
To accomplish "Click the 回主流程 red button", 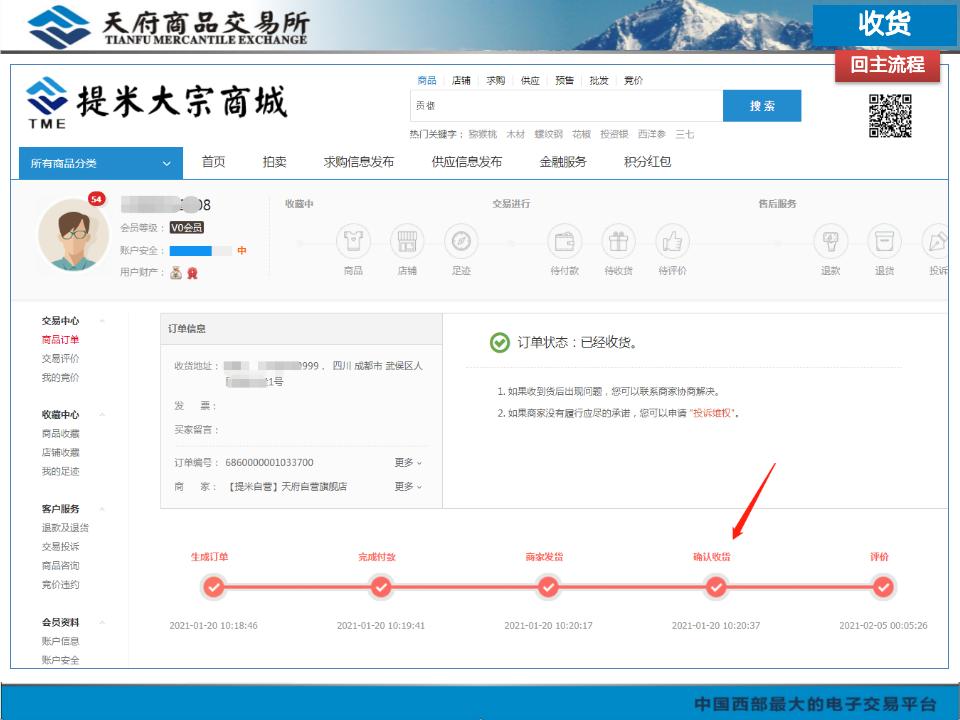I will [x=887, y=65].
